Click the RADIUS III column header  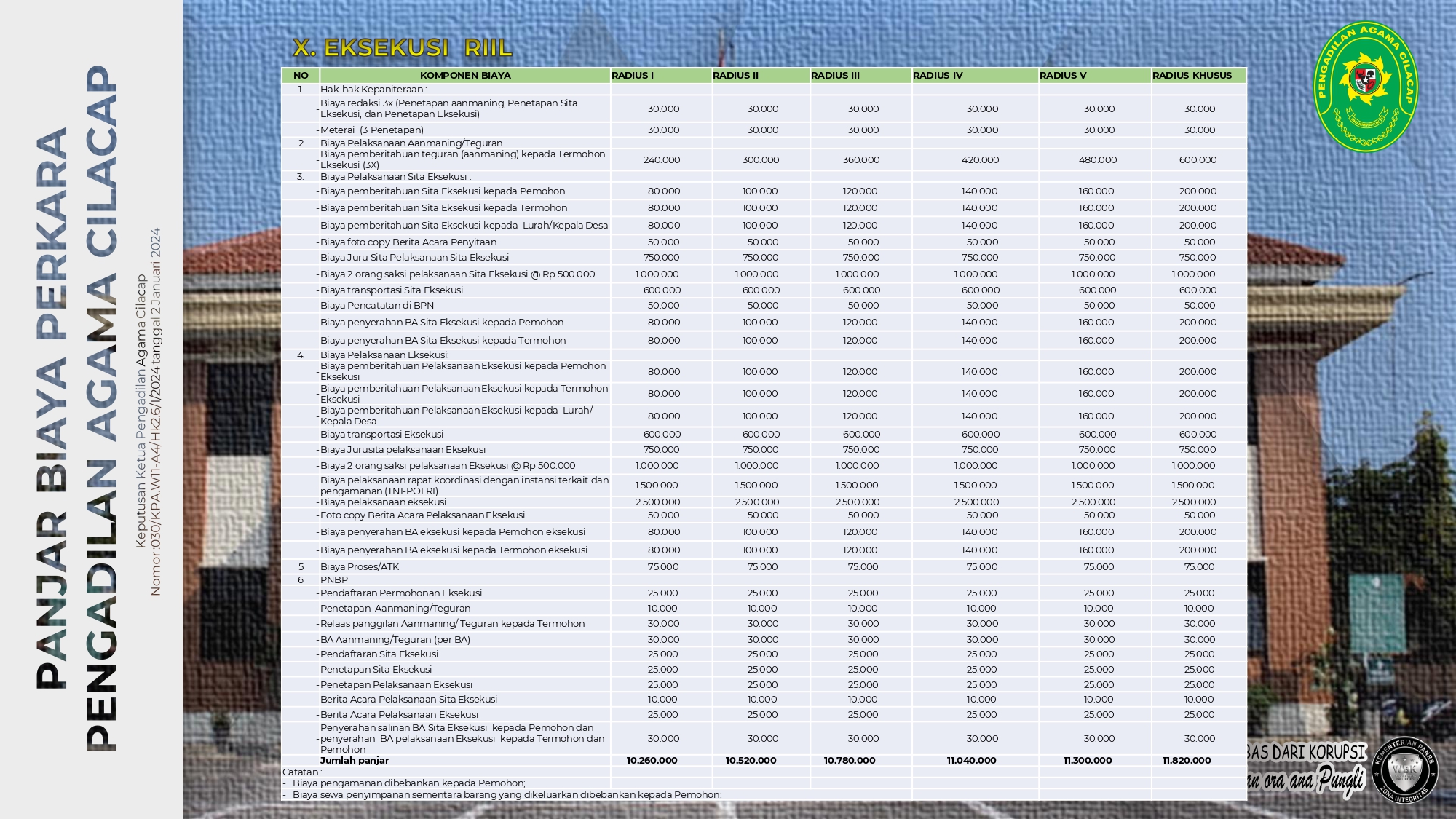tap(860, 75)
